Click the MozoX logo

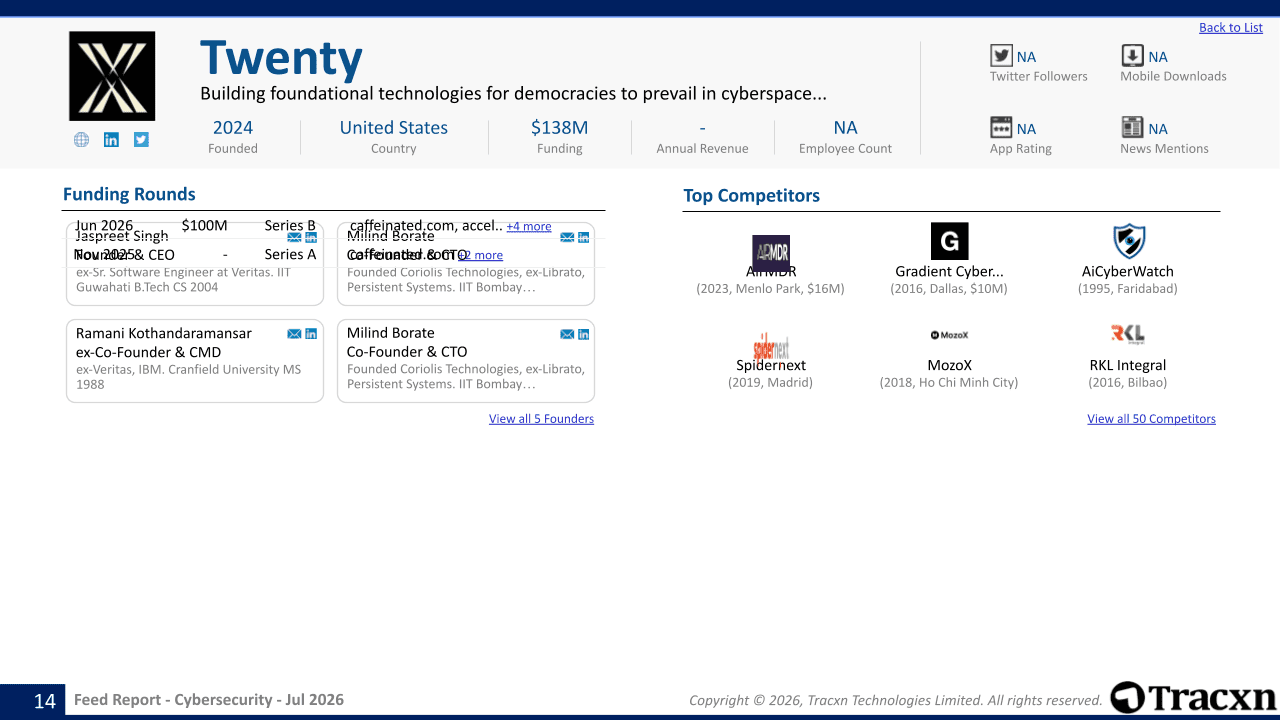click(949, 335)
